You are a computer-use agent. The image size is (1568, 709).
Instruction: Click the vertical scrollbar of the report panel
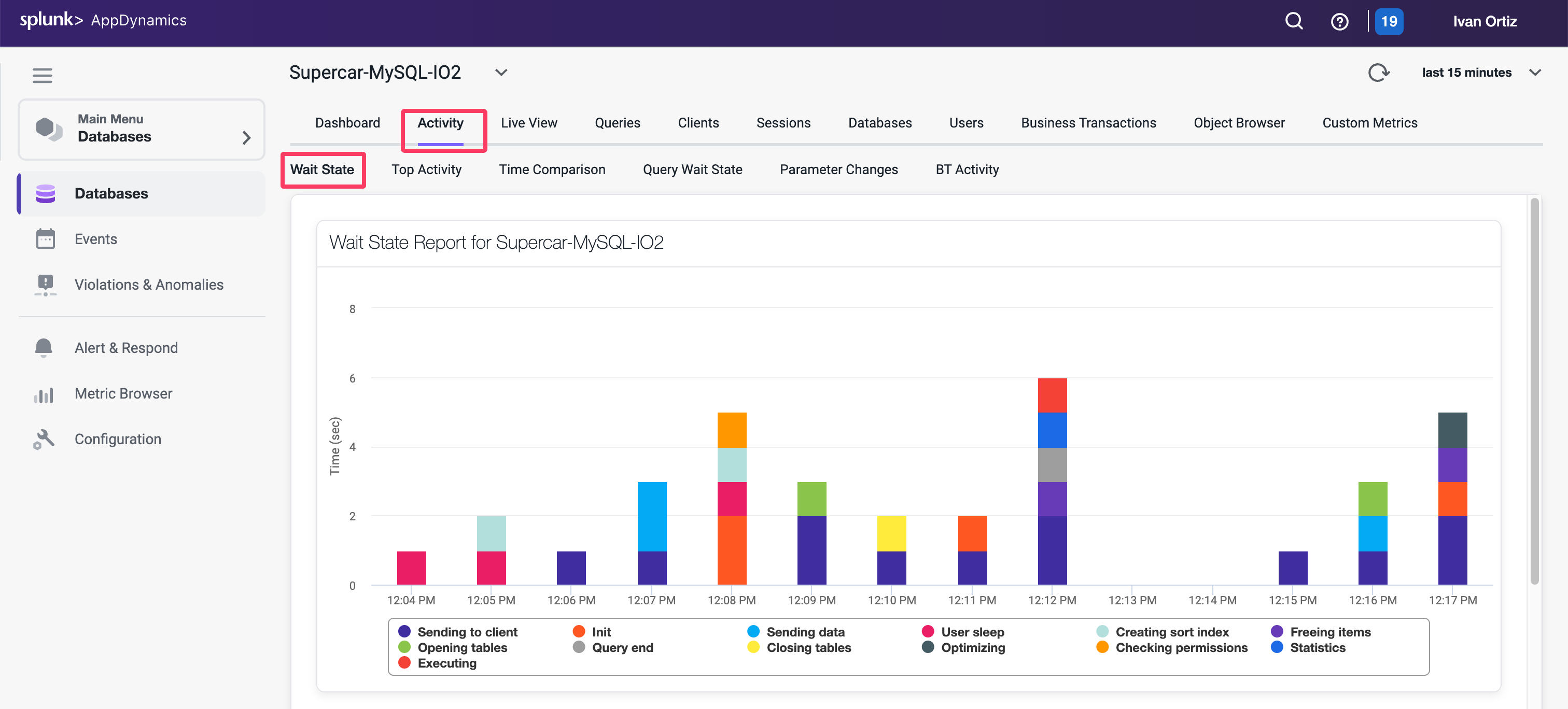1534,390
